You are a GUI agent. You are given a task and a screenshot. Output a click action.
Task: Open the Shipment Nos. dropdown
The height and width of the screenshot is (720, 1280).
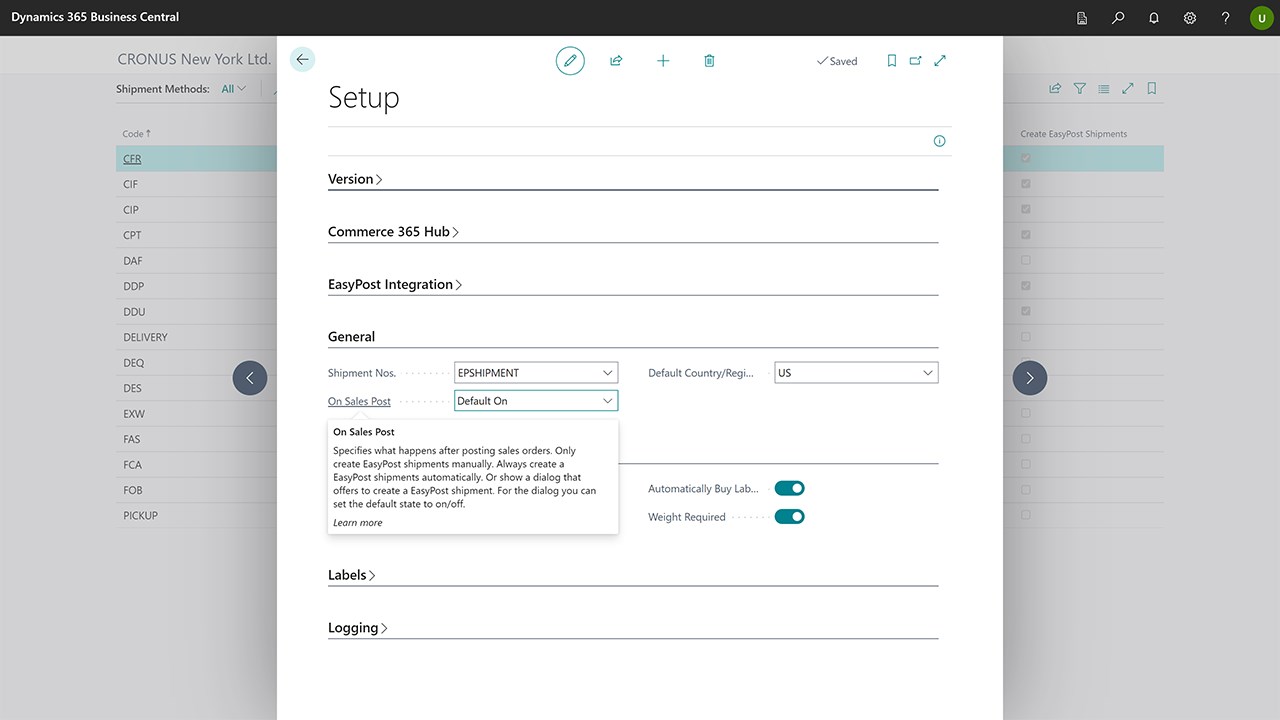tap(607, 373)
